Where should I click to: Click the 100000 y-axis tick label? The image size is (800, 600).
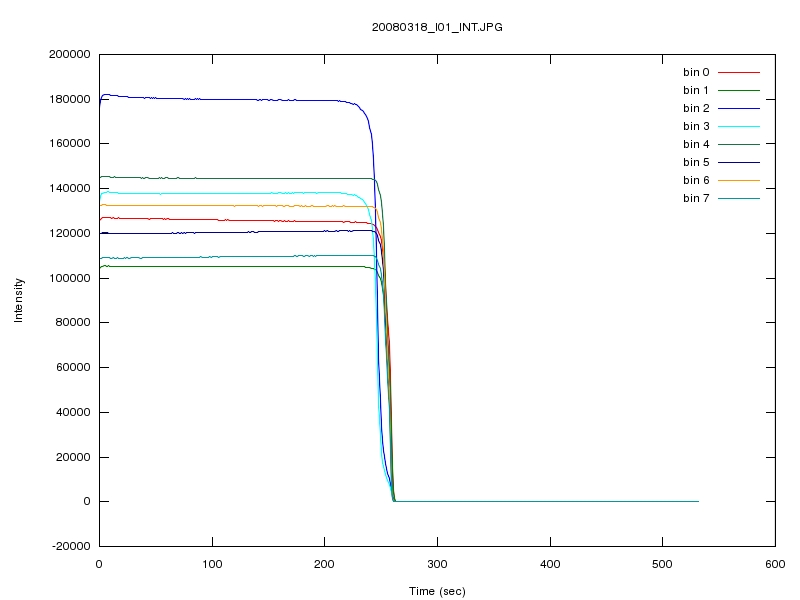(69, 278)
